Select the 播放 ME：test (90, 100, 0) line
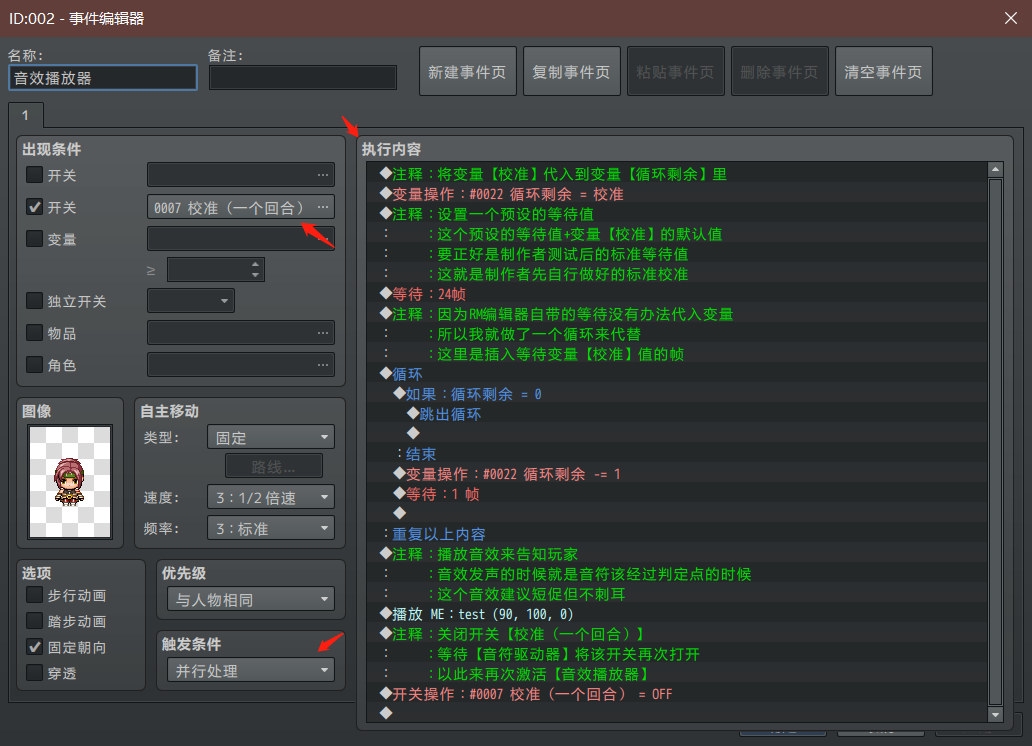1032x746 pixels. click(677, 614)
